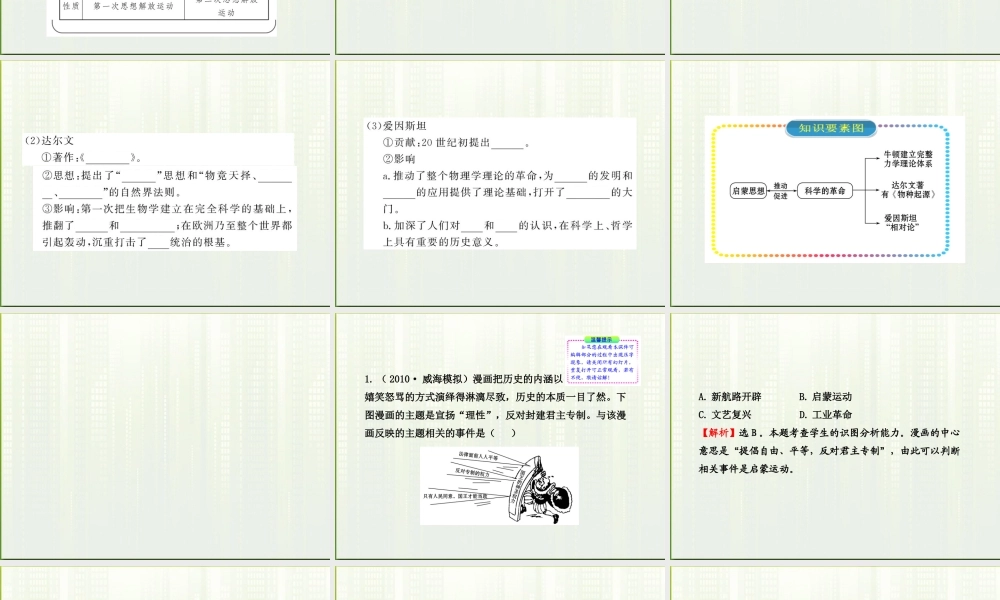Click the 牛顿建立完整力学理论体系 label
Viewport: 1000px width, 600px height.
[908, 159]
